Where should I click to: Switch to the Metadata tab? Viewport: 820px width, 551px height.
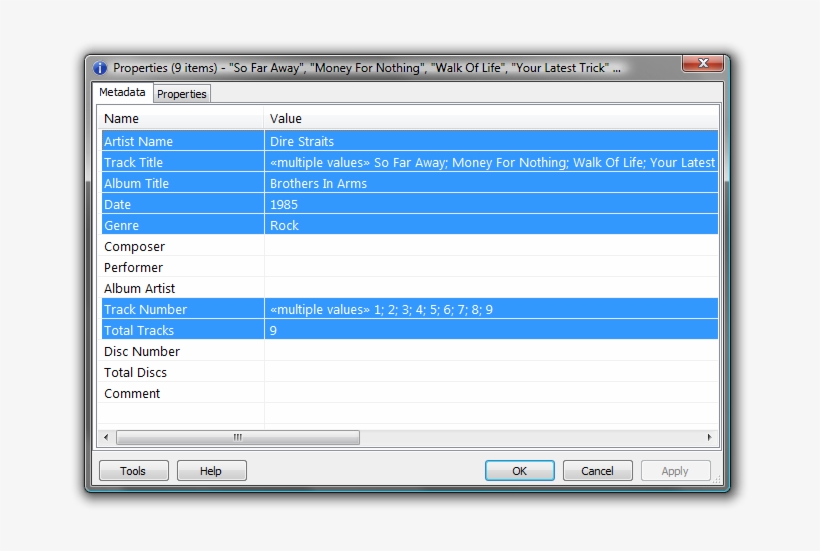pos(122,93)
